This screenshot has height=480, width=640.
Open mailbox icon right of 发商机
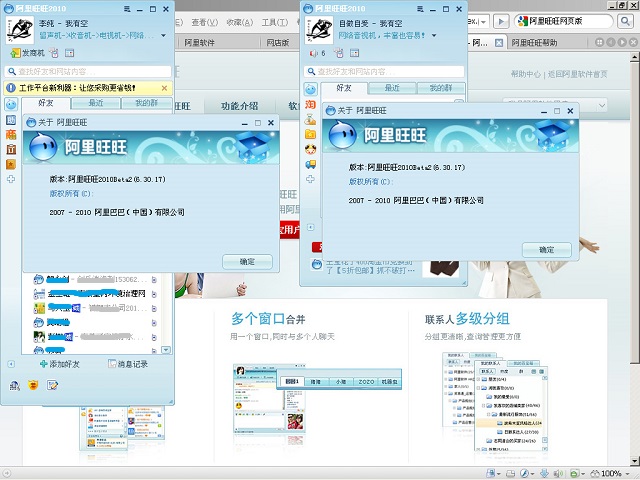[54, 53]
